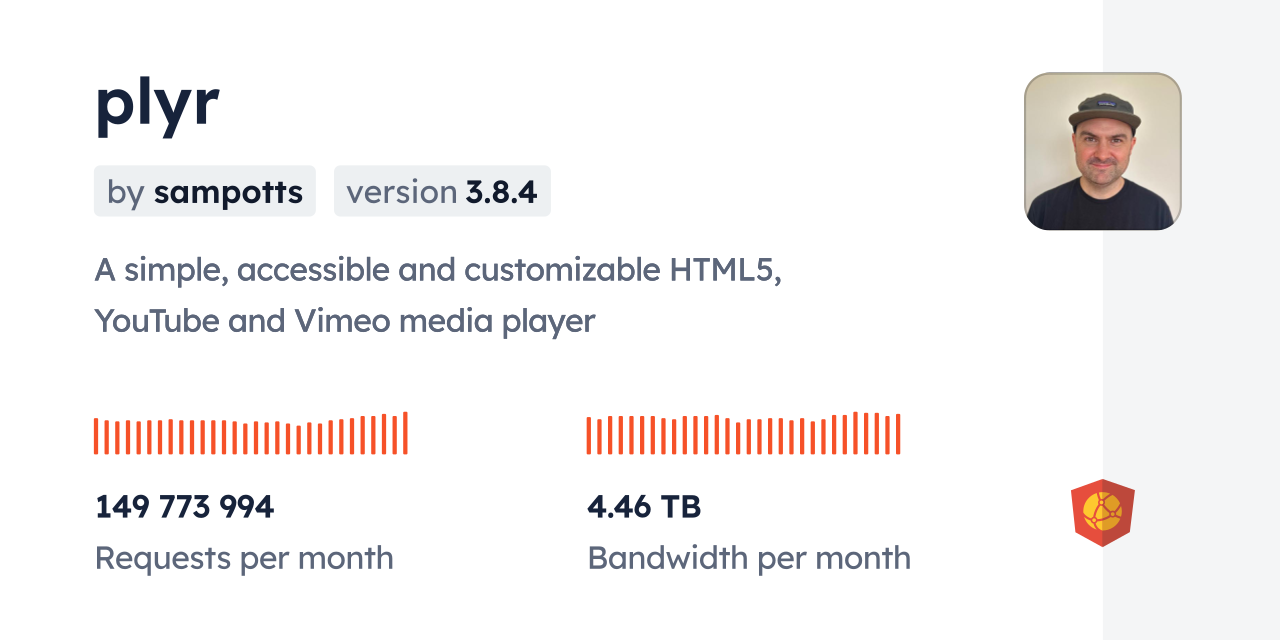Click the last bar in requests chart
This screenshot has height=640, width=1280.
coord(405,433)
